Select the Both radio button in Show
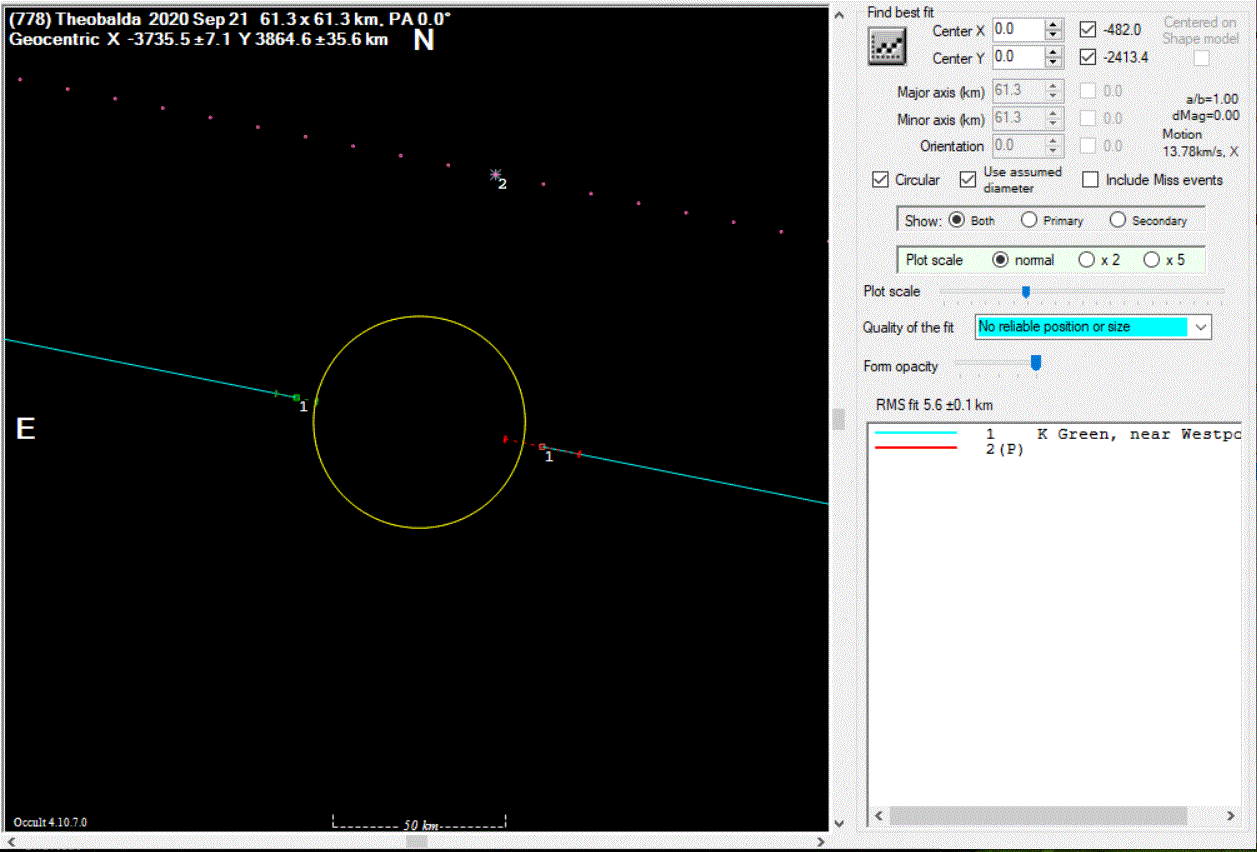This screenshot has height=852, width=1257. (x=956, y=220)
